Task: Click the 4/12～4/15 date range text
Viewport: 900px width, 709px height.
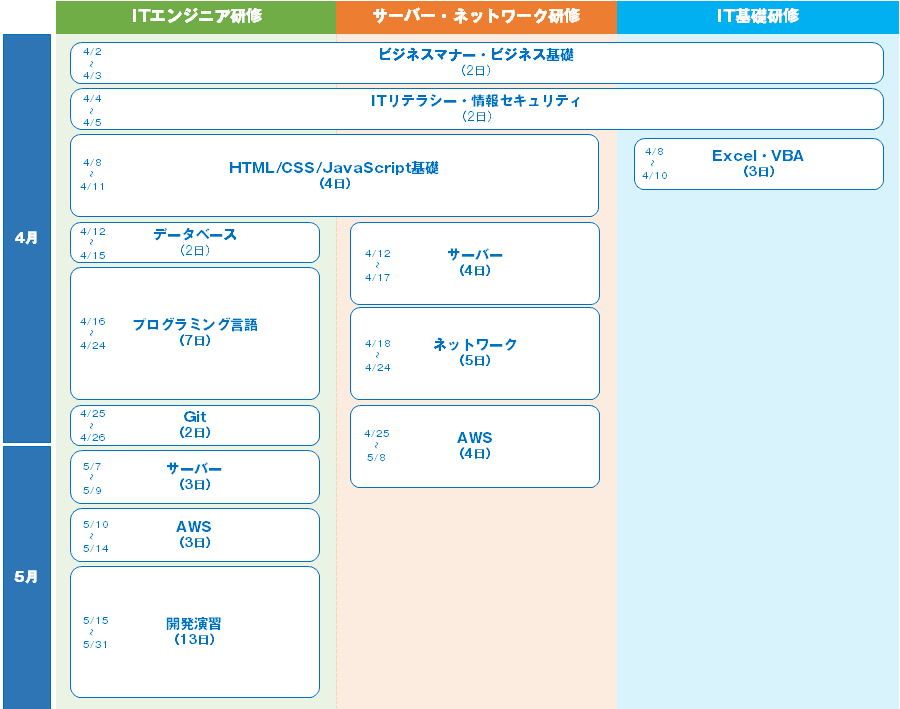Action: (x=92, y=243)
